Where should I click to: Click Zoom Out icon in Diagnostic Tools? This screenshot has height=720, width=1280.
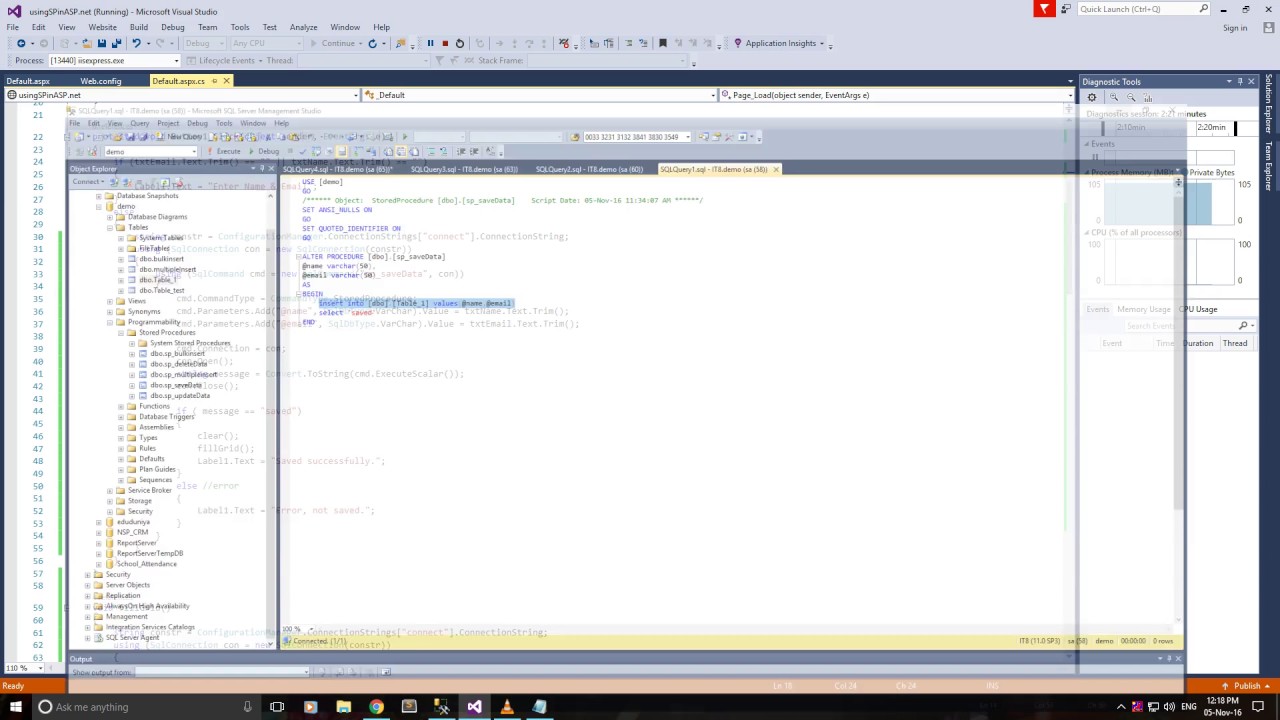tap(1131, 98)
